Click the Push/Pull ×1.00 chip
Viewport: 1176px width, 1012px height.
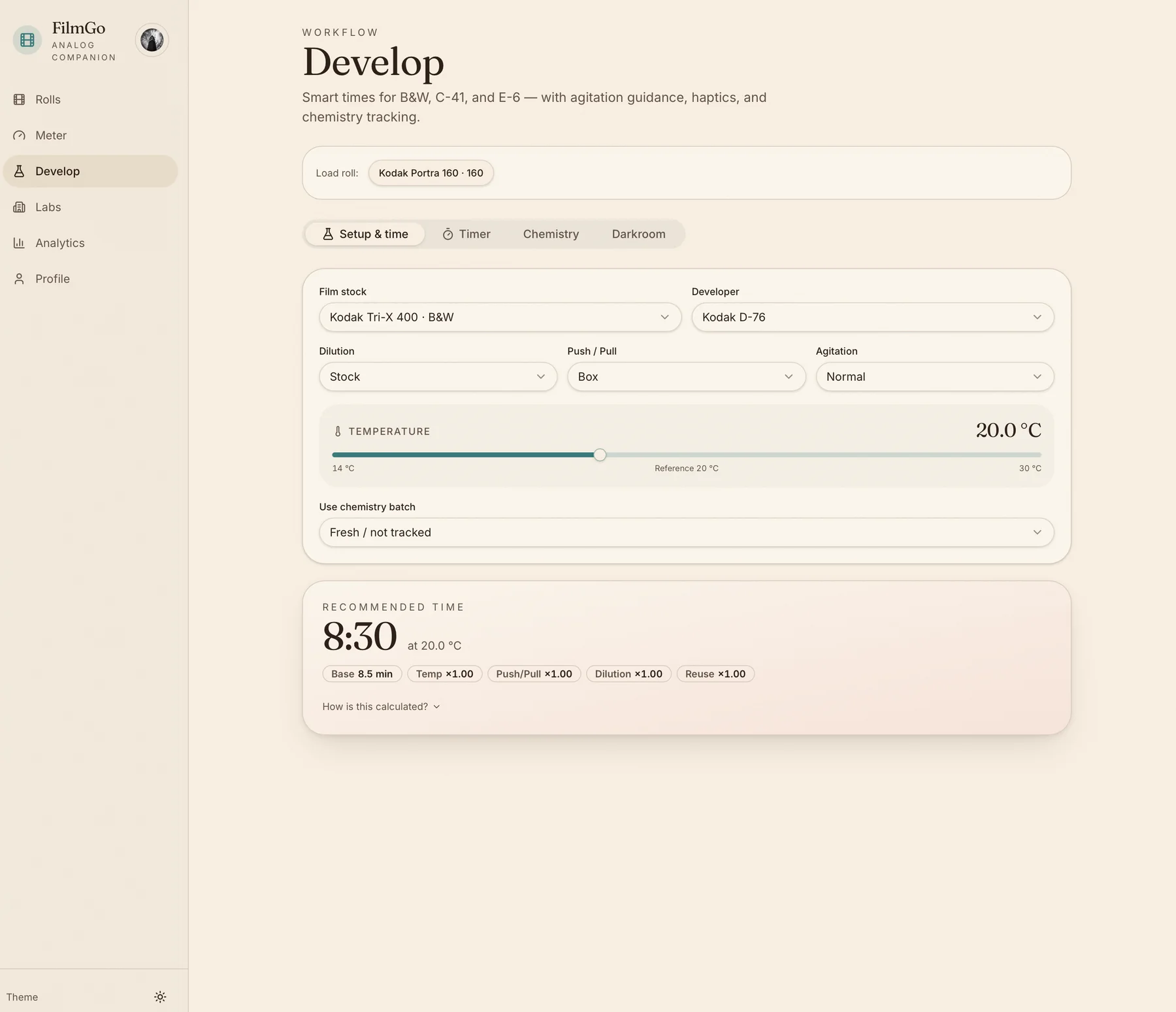534,674
